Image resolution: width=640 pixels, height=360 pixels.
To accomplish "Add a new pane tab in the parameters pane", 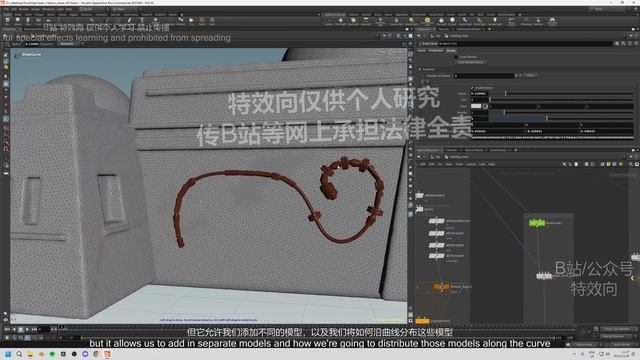I will point(489,29).
